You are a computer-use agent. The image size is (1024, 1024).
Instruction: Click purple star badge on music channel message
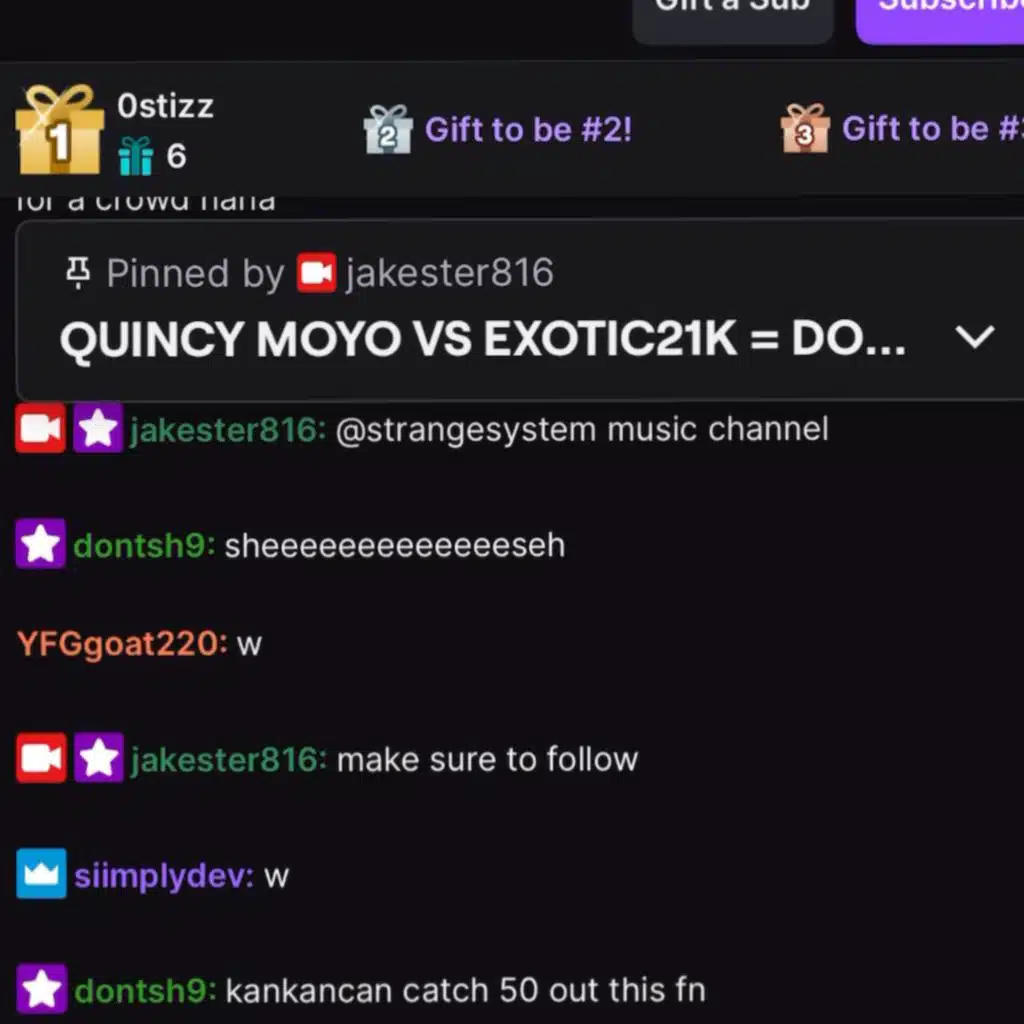(98, 428)
